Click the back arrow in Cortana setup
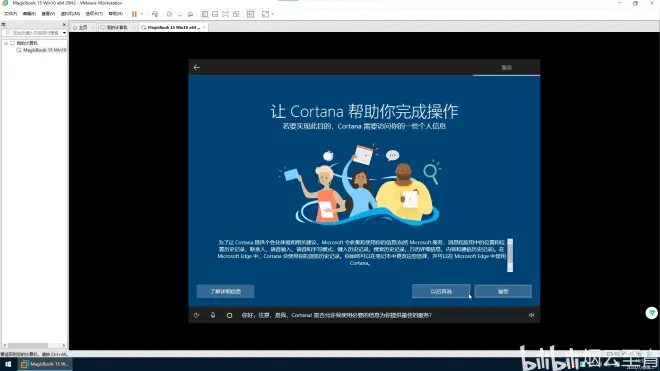The width and height of the screenshot is (660, 371). [197, 67]
